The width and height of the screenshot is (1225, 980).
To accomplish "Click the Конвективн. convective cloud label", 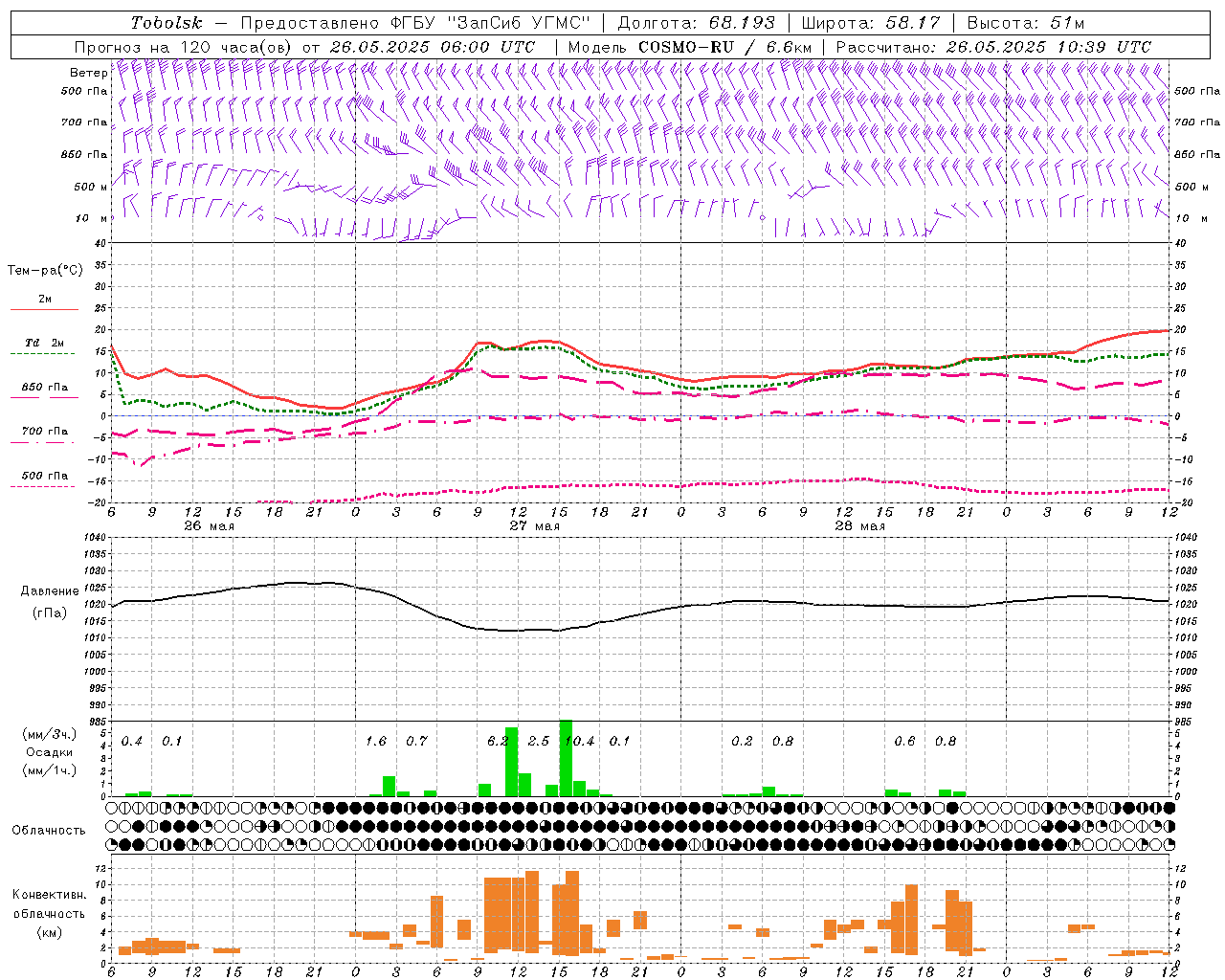I will point(50,895).
